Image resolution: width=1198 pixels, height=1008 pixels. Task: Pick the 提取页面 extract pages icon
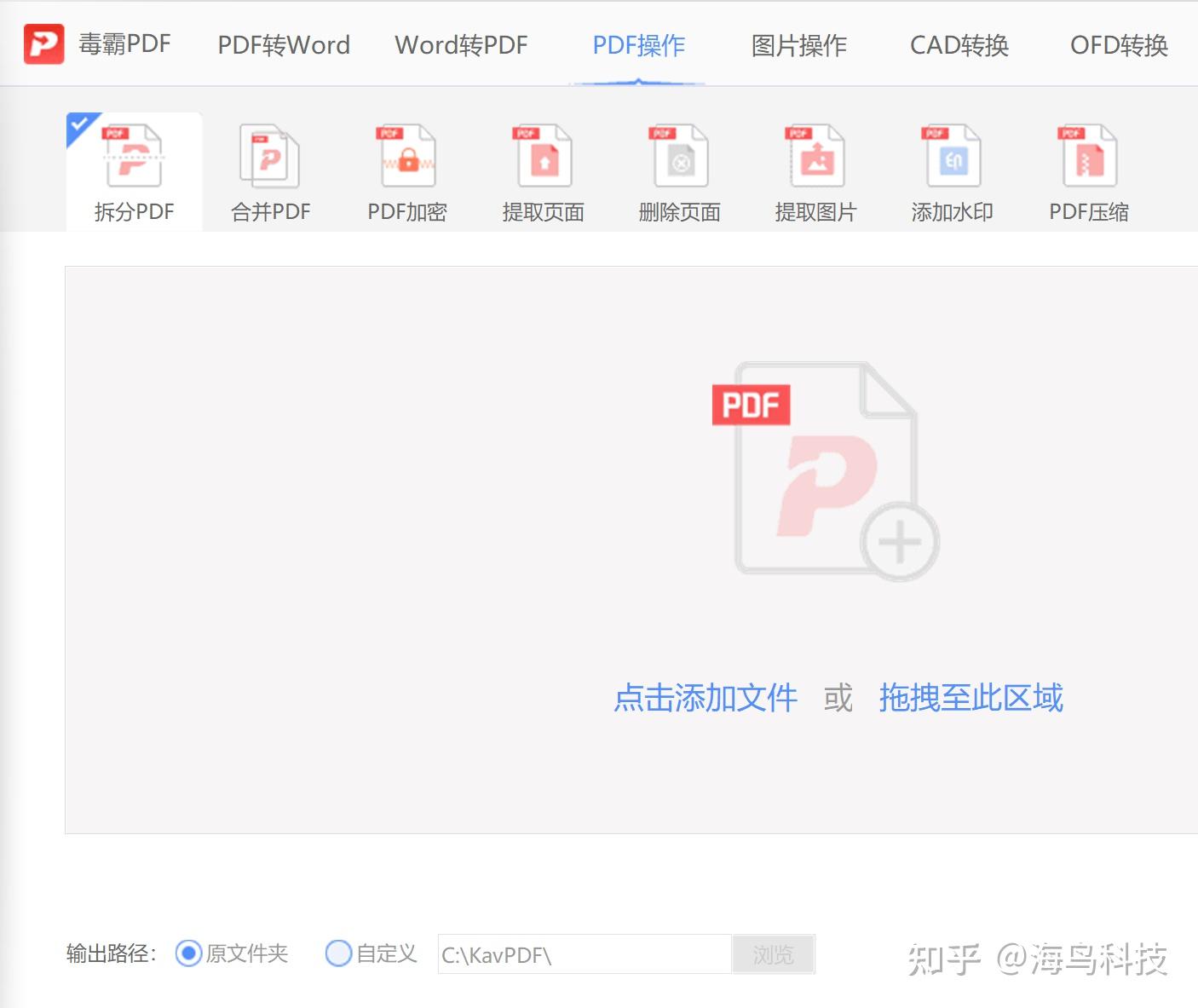[543, 156]
